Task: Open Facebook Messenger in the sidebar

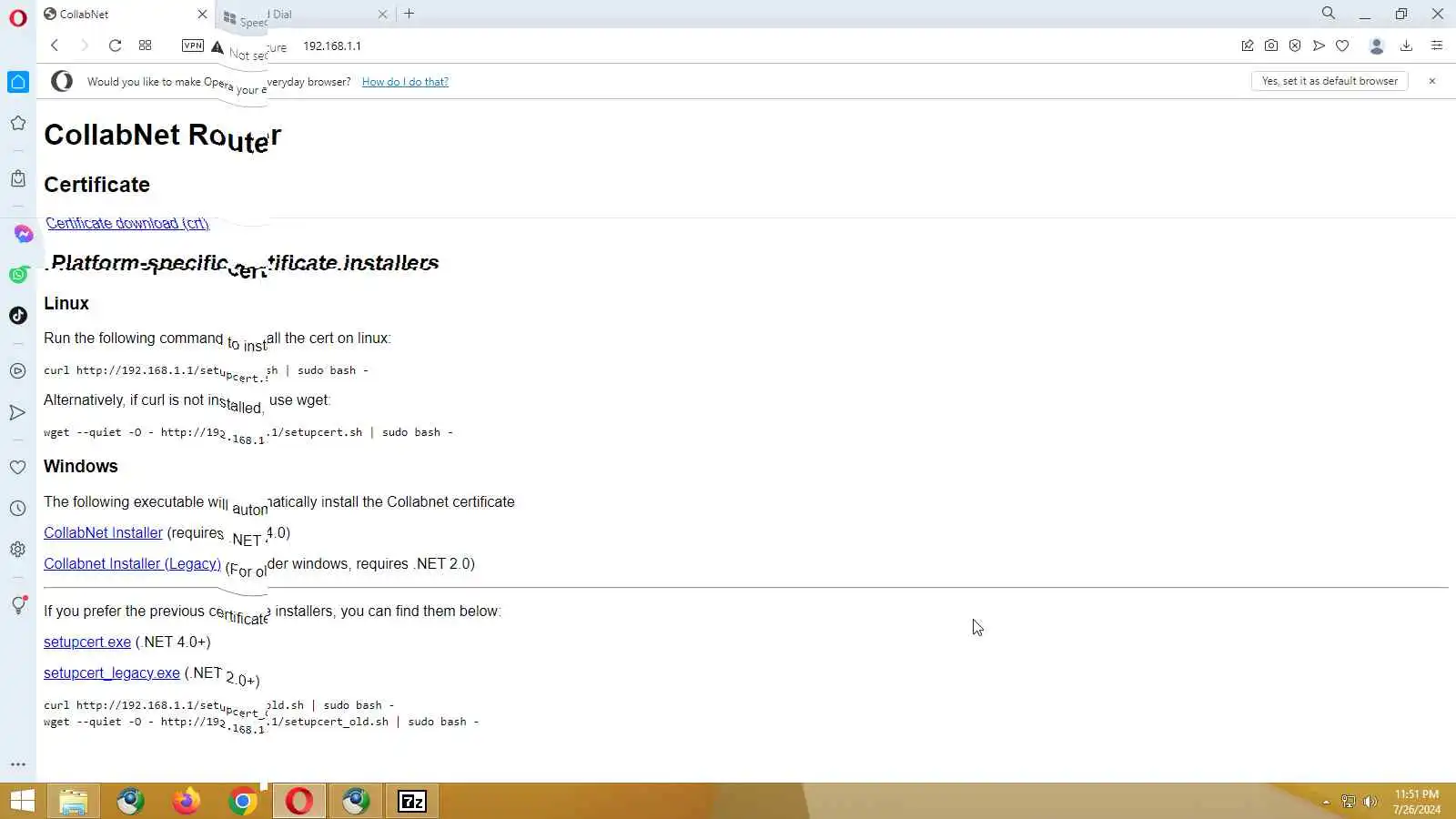Action: pos(24,234)
